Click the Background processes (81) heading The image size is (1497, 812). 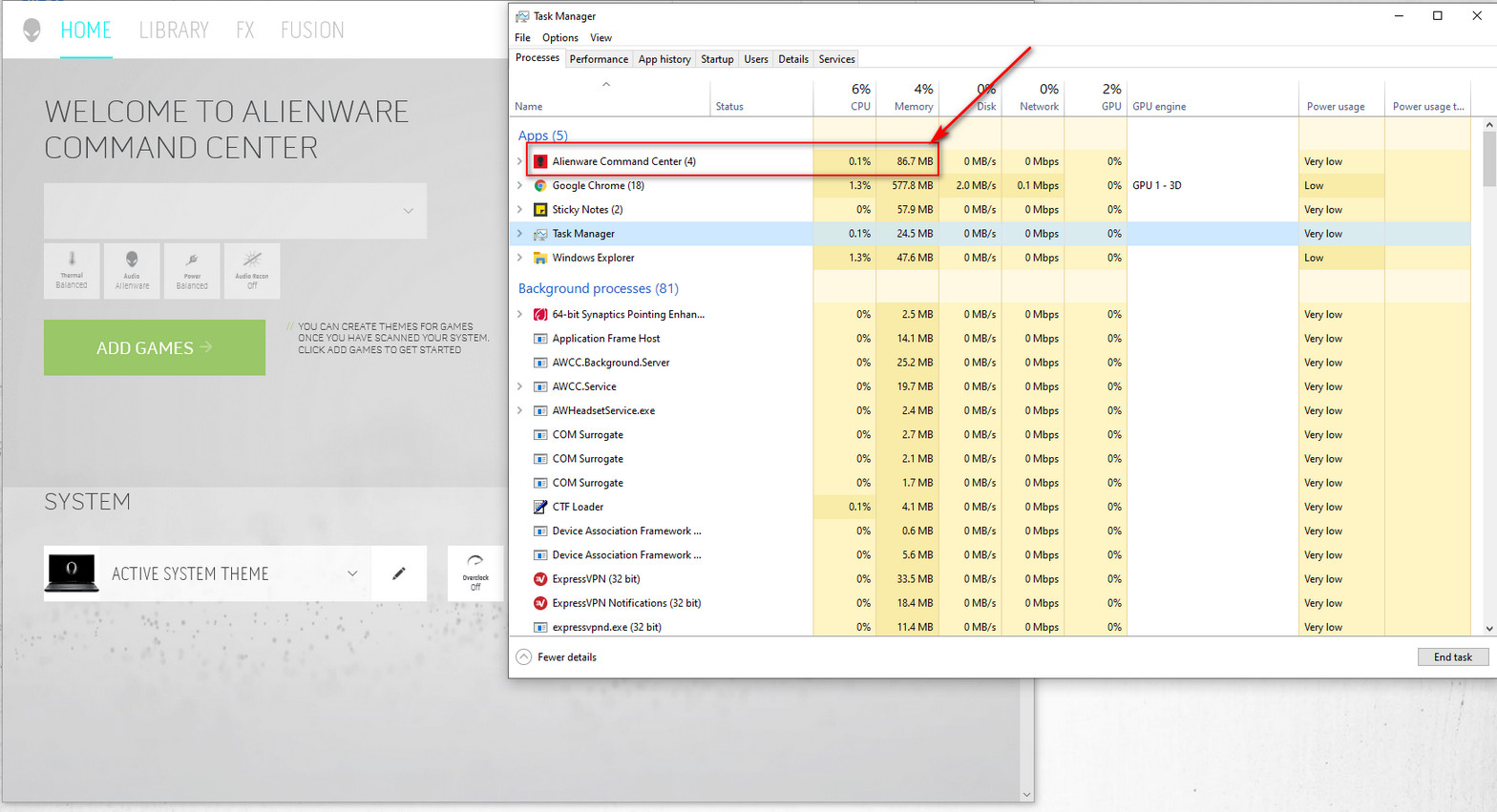point(599,288)
